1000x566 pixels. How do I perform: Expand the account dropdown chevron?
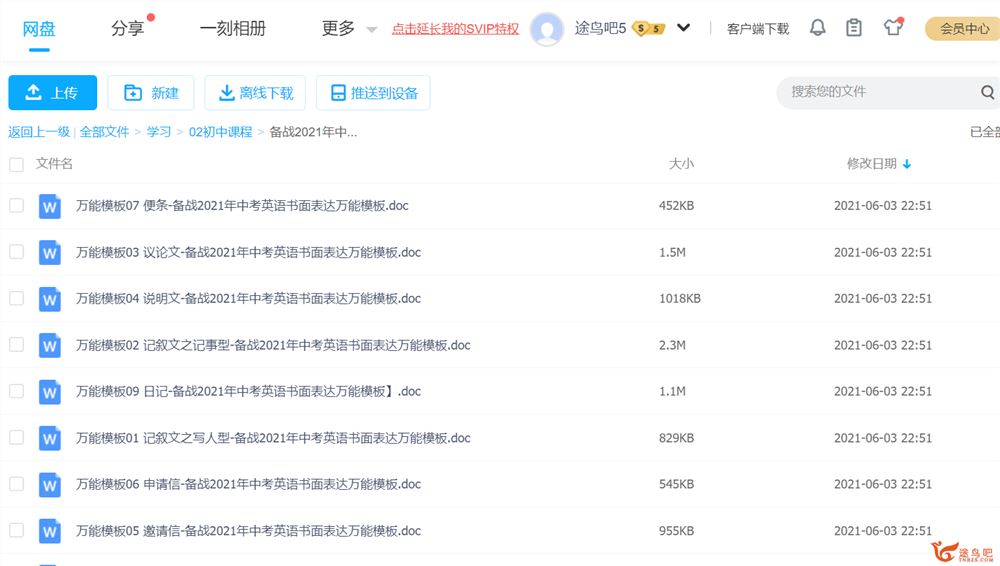683,28
